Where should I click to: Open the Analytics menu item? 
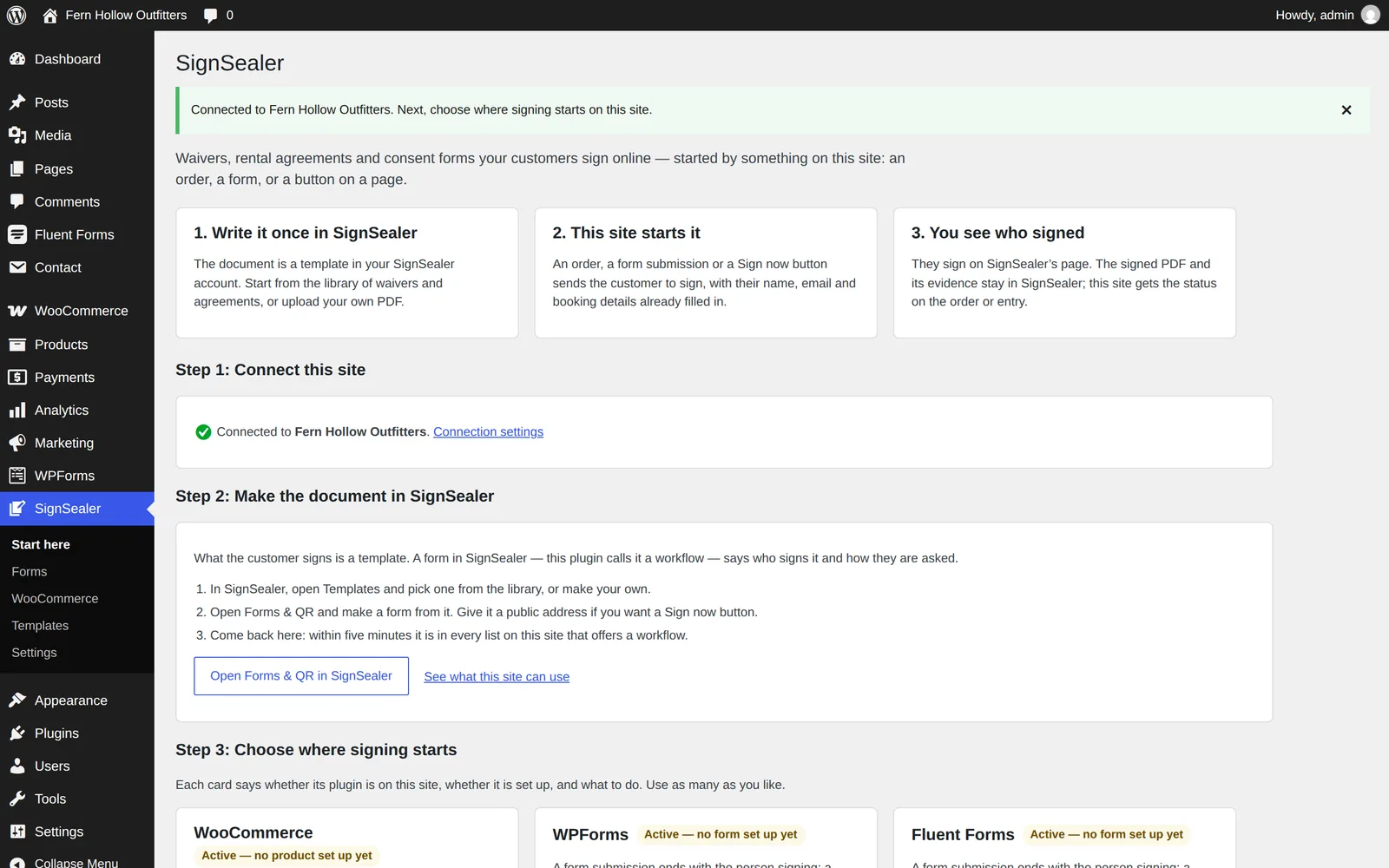[x=77, y=410]
